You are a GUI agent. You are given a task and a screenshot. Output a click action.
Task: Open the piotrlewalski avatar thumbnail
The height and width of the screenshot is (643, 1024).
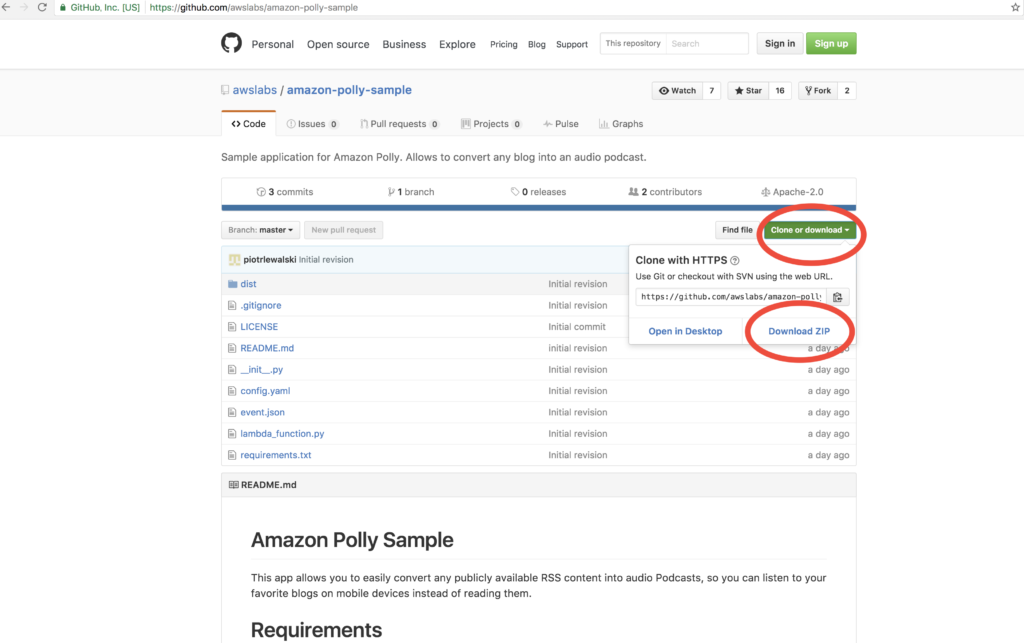[x=234, y=260]
